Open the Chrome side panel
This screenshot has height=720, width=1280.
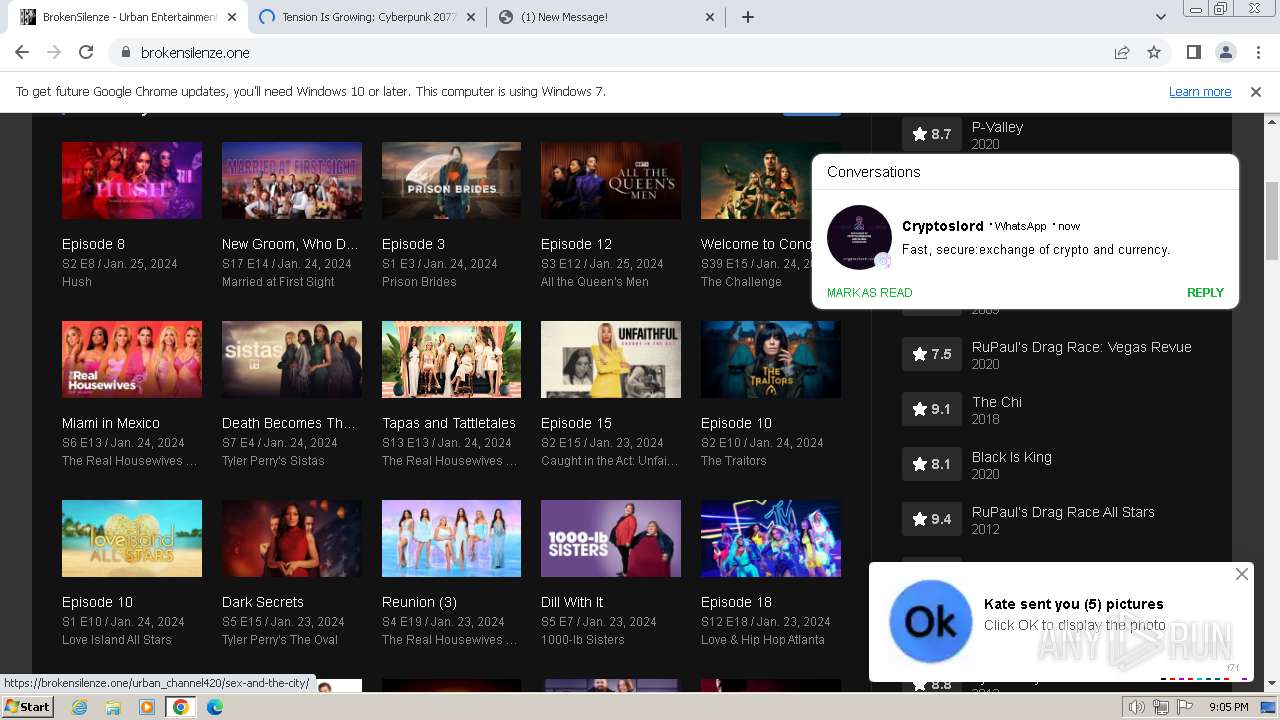click(1193, 53)
